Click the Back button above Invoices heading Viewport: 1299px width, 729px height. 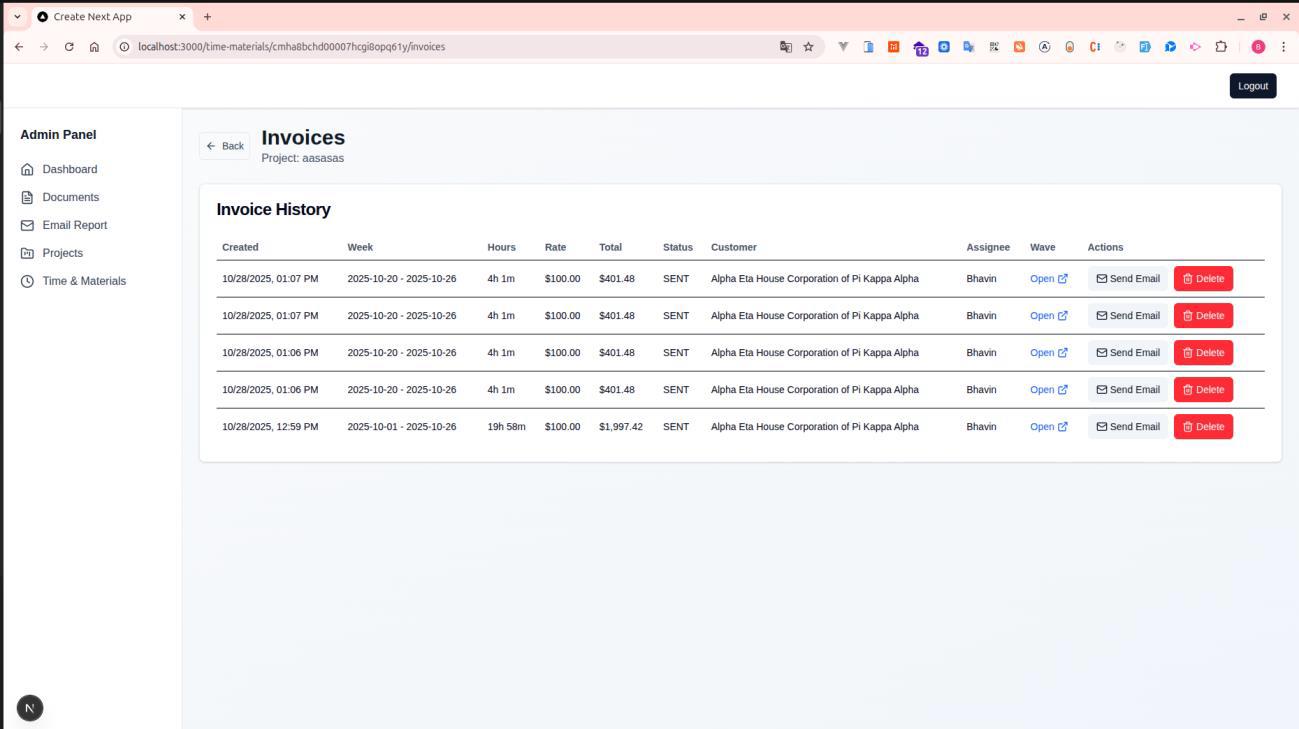click(225, 145)
